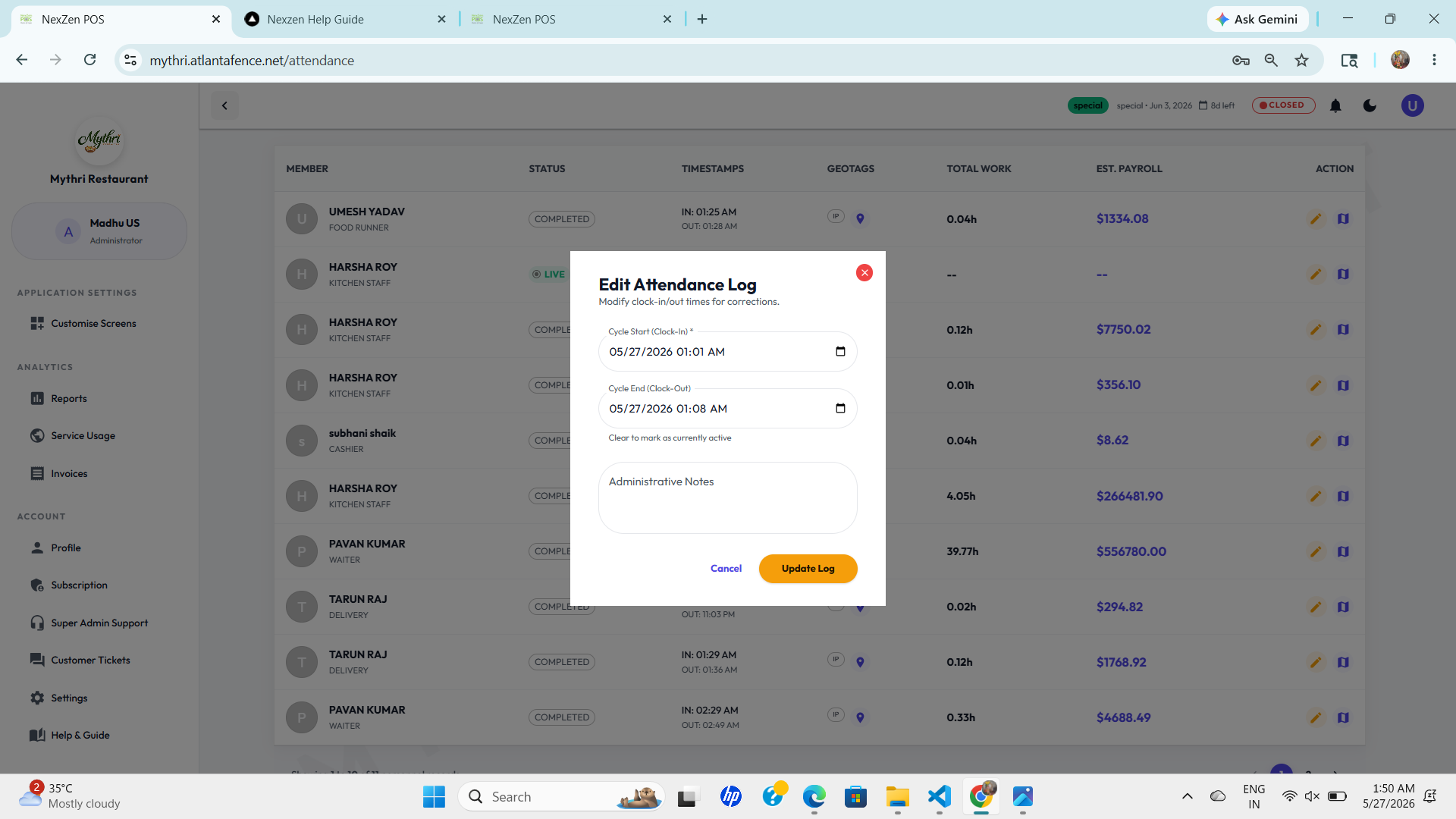Open File Explorer from taskbar
Viewport: 1456px width, 819px height.
(897, 797)
